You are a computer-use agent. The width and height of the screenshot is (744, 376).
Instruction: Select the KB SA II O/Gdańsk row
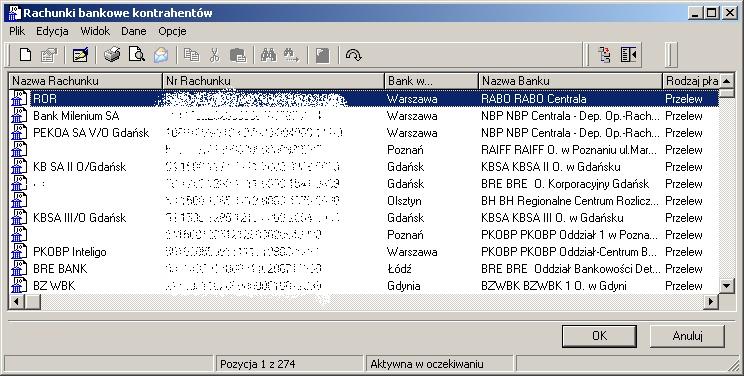click(x=364, y=167)
